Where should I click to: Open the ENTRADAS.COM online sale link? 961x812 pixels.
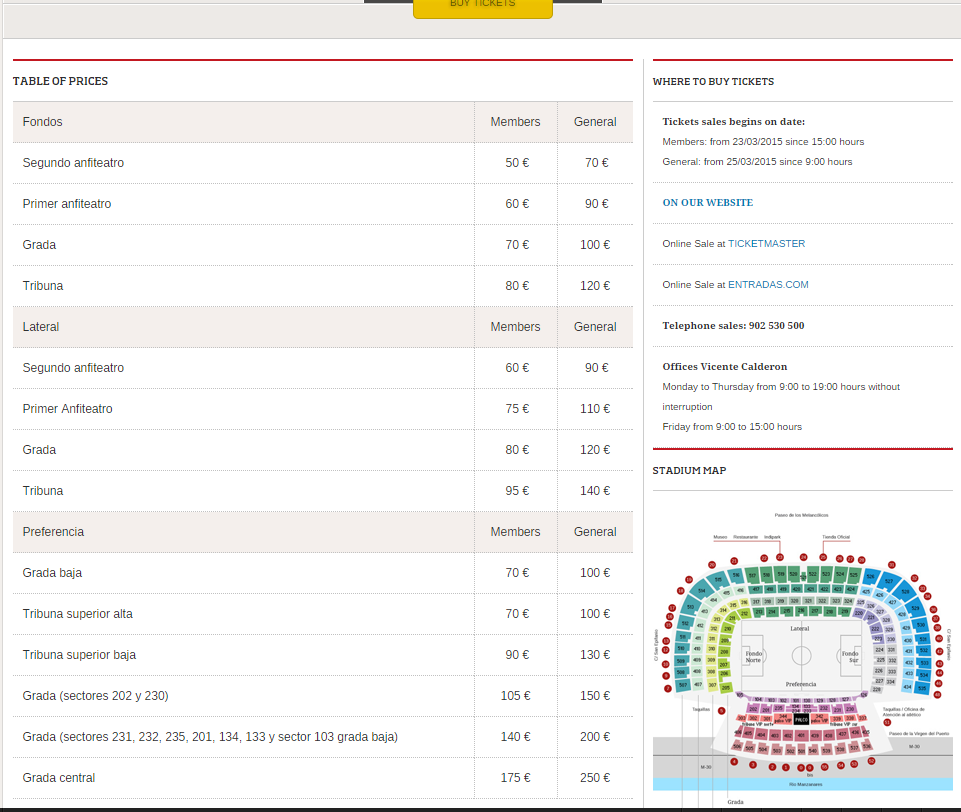coord(768,284)
